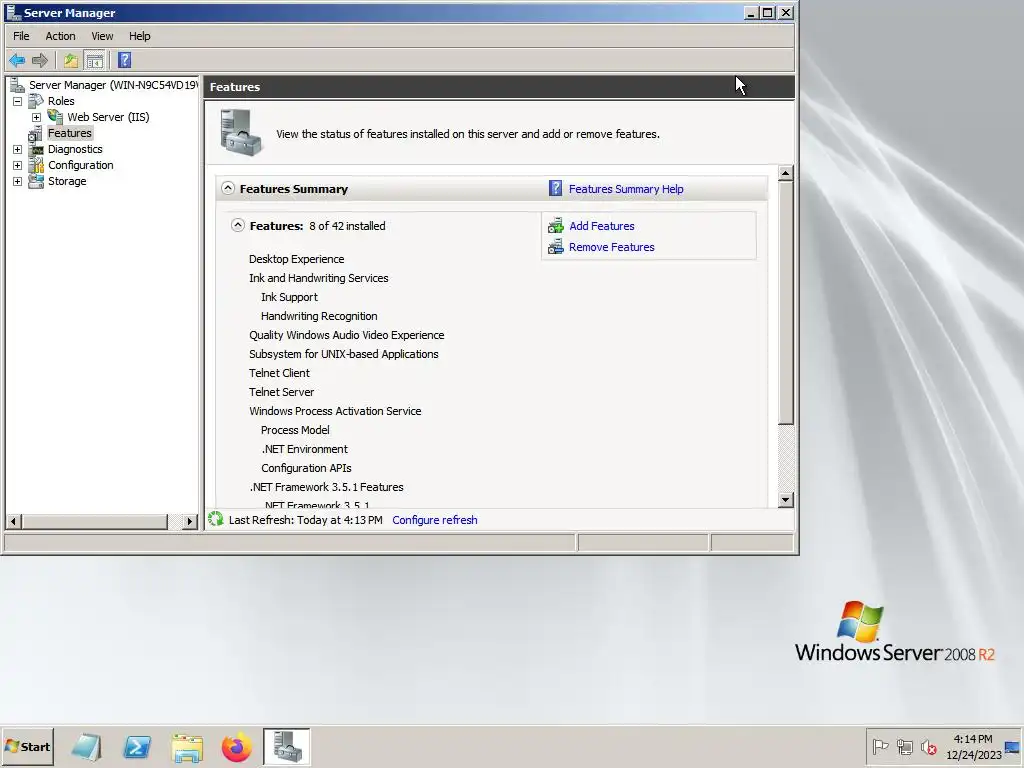
Task: Click the green refresh icon near Last Refresh
Action: click(x=216, y=519)
